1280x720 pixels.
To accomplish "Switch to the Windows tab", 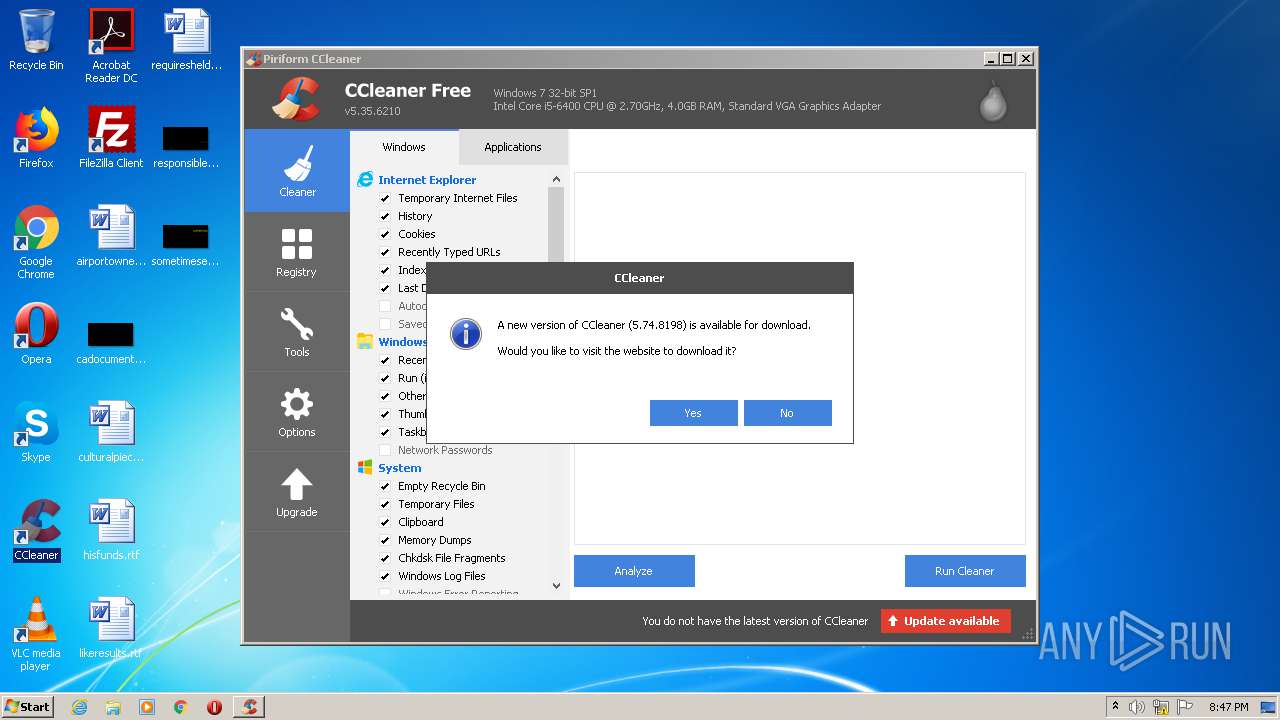I will (404, 147).
